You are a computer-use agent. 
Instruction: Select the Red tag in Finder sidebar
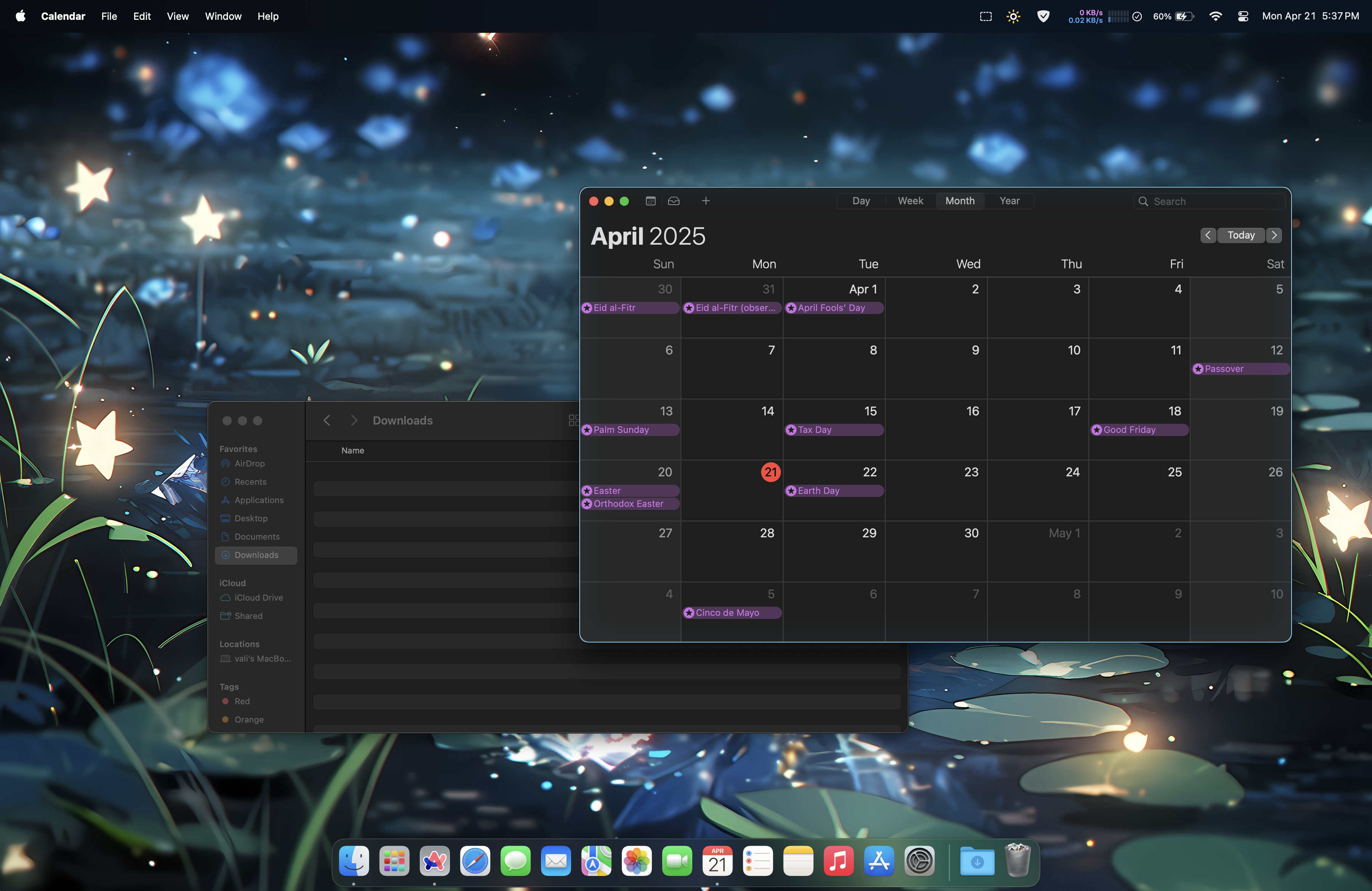pyautogui.click(x=242, y=701)
